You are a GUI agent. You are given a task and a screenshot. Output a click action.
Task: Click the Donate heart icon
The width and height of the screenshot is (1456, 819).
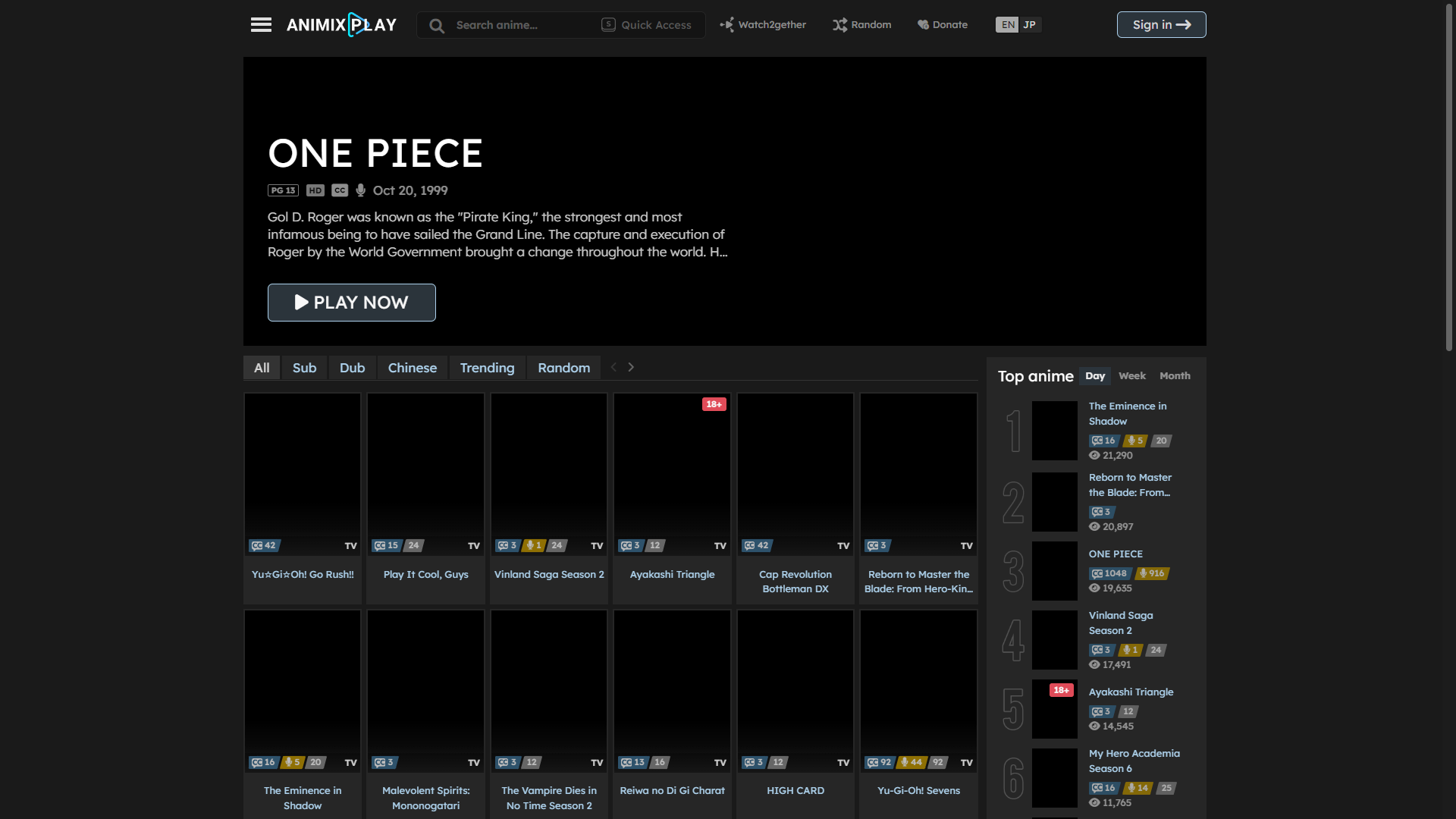coord(921,24)
